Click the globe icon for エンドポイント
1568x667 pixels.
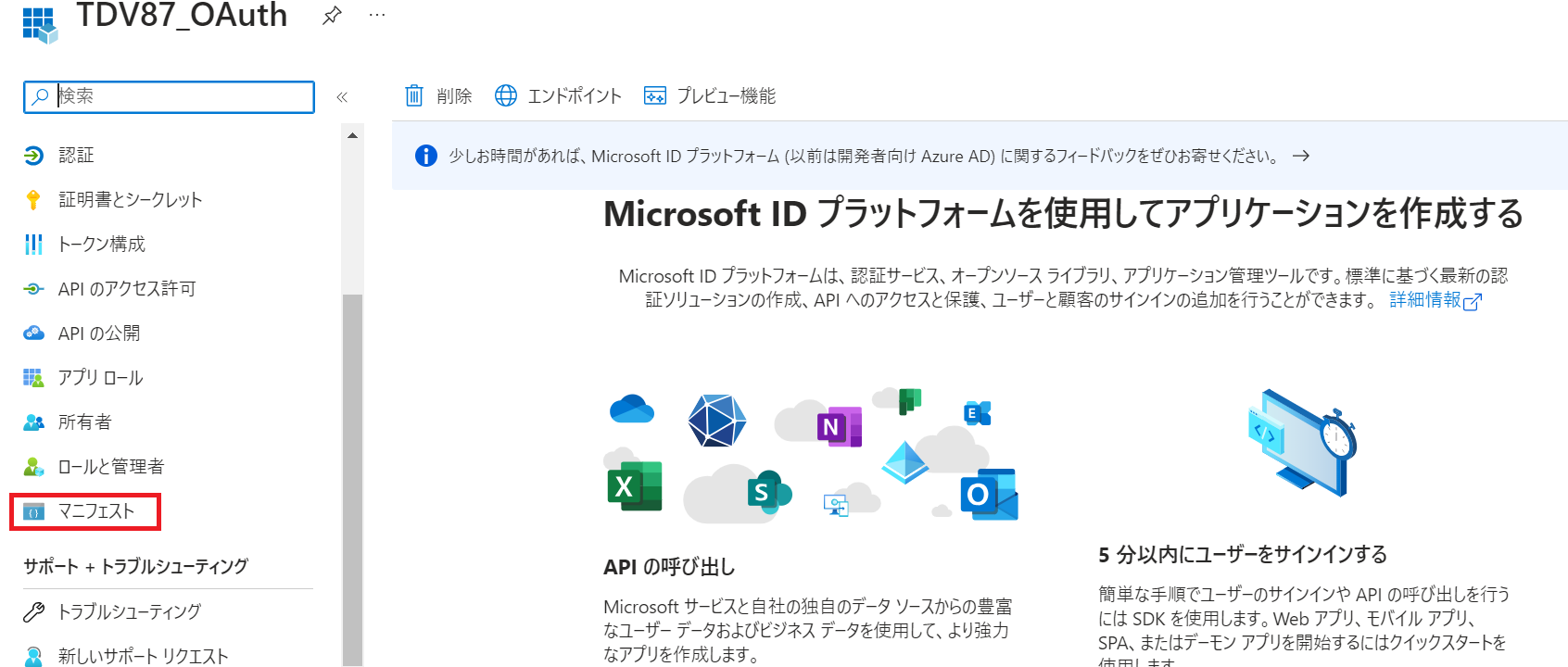coord(506,95)
